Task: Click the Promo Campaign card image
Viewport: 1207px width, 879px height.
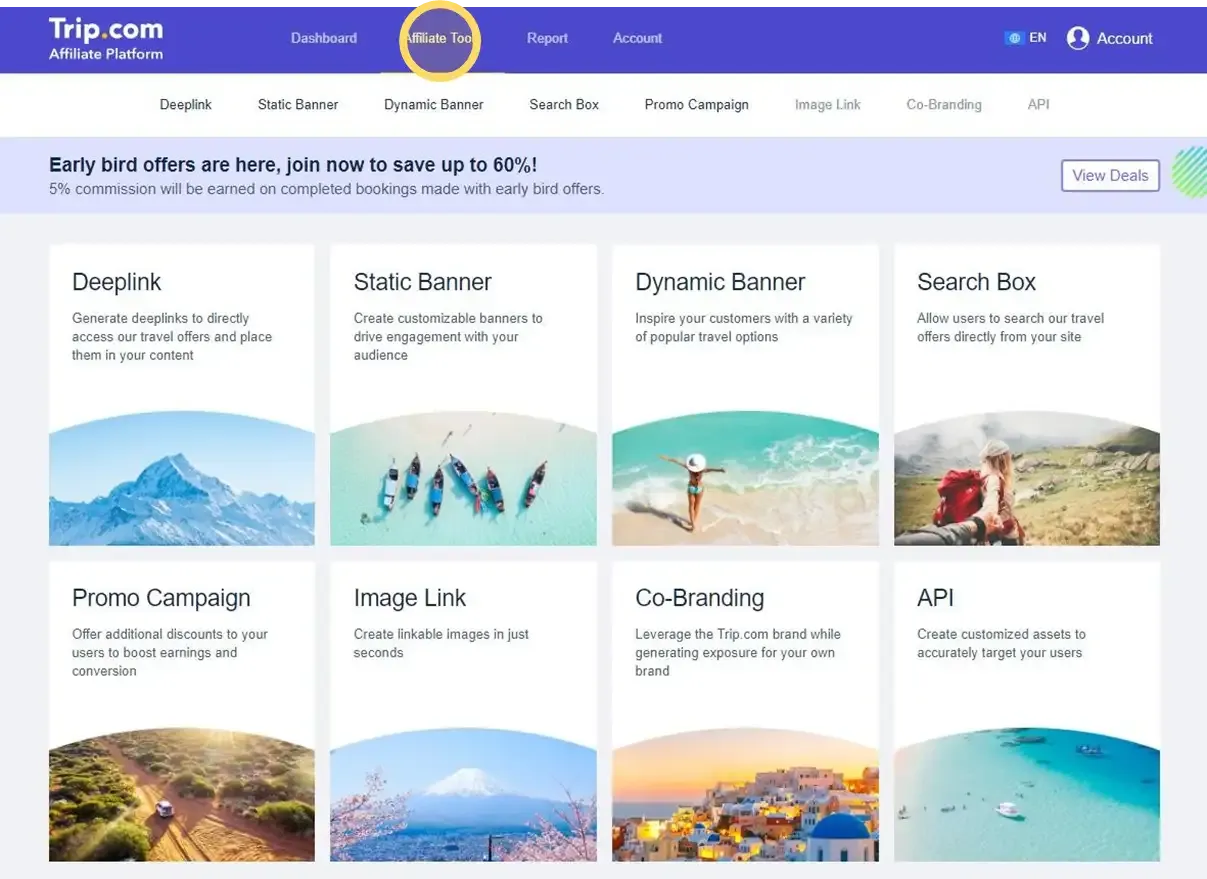Action: pyautogui.click(x=181, y=795)
